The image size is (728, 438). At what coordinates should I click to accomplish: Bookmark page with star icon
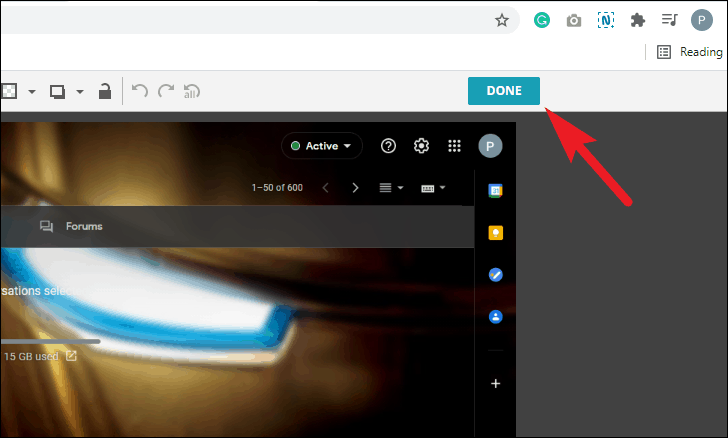[x=501, y=20]
